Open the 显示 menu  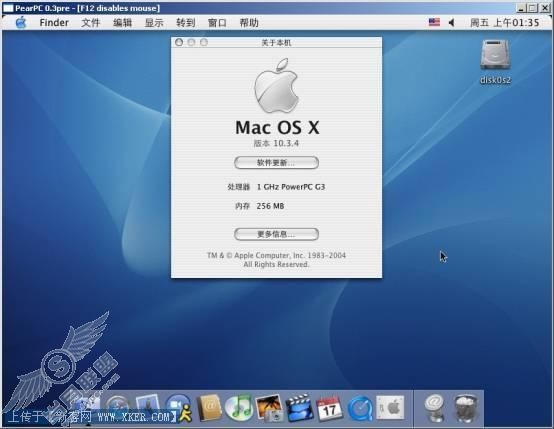click(x=154, y=23)
